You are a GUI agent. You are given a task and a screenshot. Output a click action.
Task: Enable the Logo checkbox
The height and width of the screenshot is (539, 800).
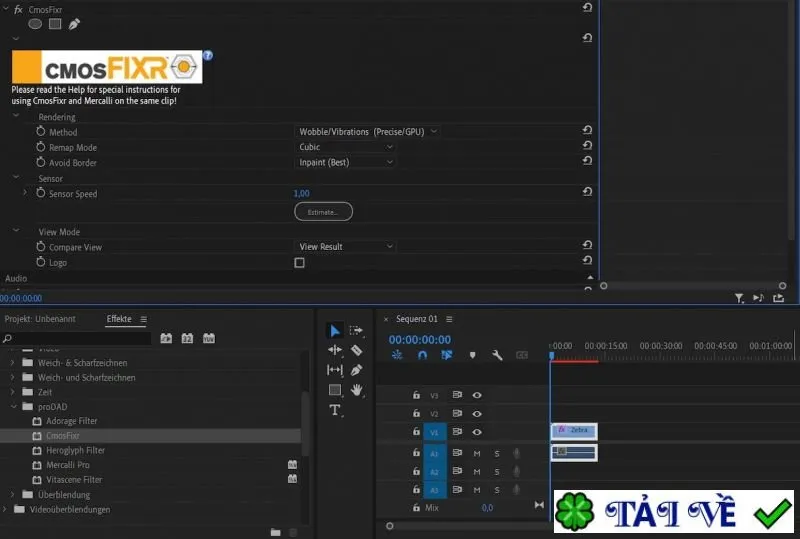pos(299,263)
